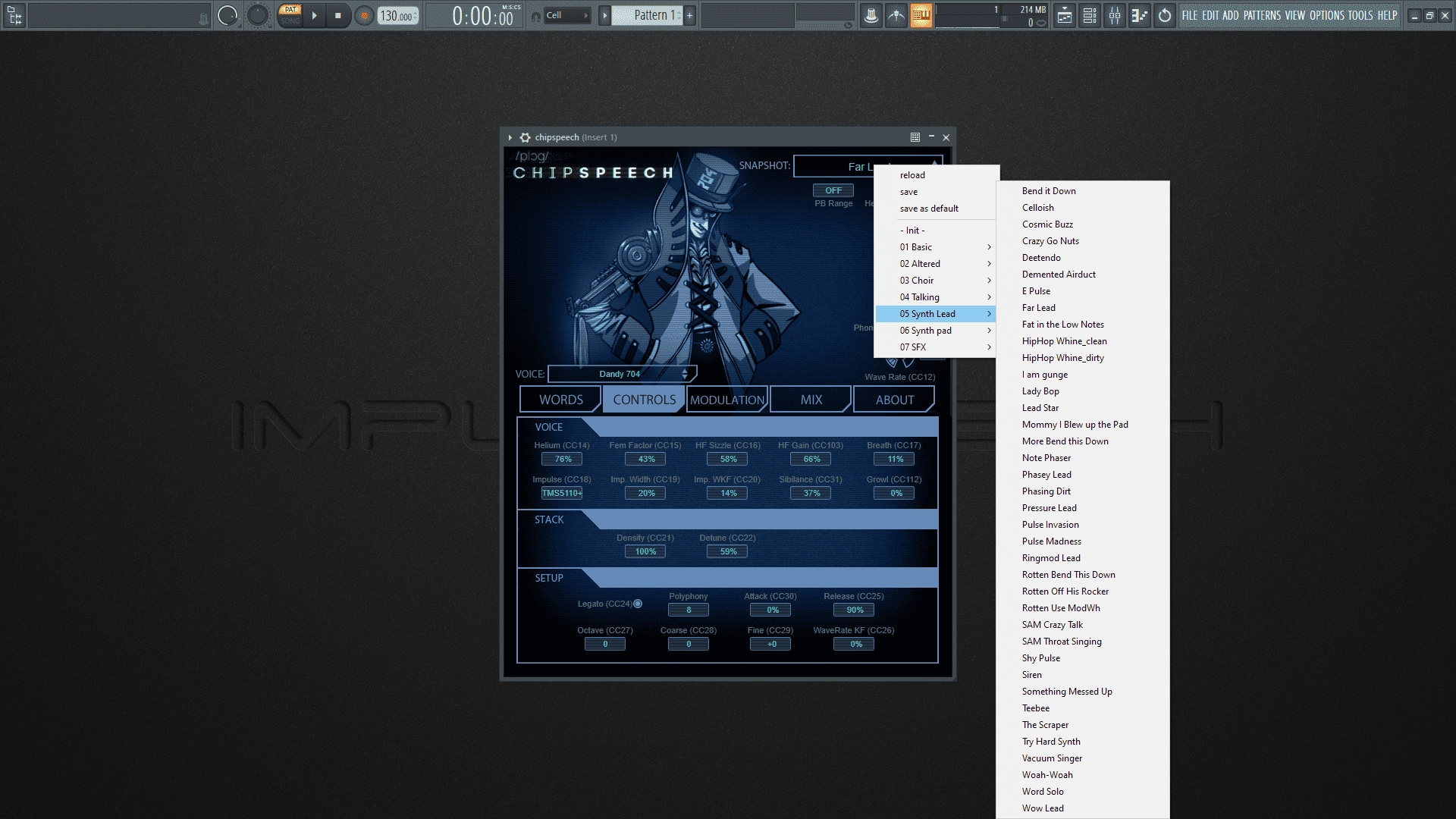This screenshot has height=819, width=1456.
Task: Expand the 01 Basic submenu
Action: point(937,247)
